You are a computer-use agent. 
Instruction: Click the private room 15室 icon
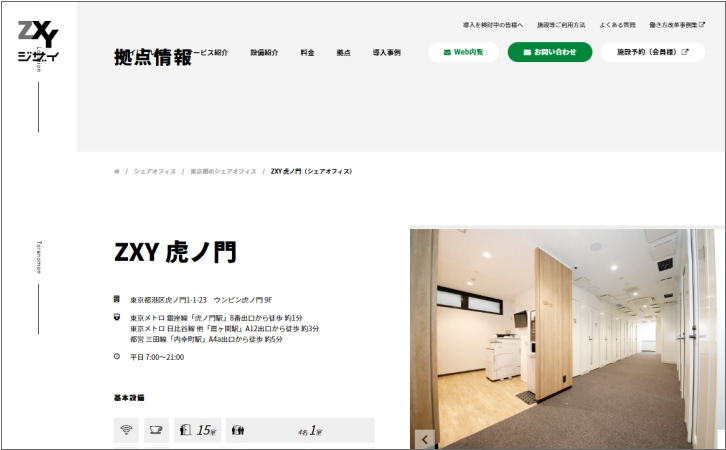point(198,430)
